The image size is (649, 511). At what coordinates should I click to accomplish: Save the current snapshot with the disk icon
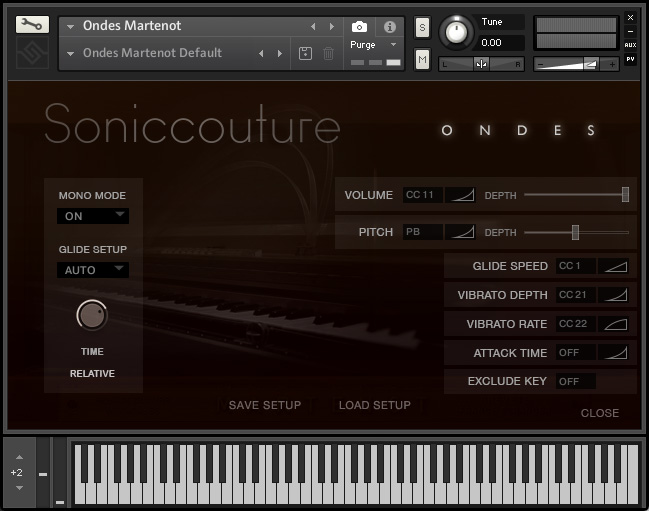pyautogui.click(x=305, y=53)
